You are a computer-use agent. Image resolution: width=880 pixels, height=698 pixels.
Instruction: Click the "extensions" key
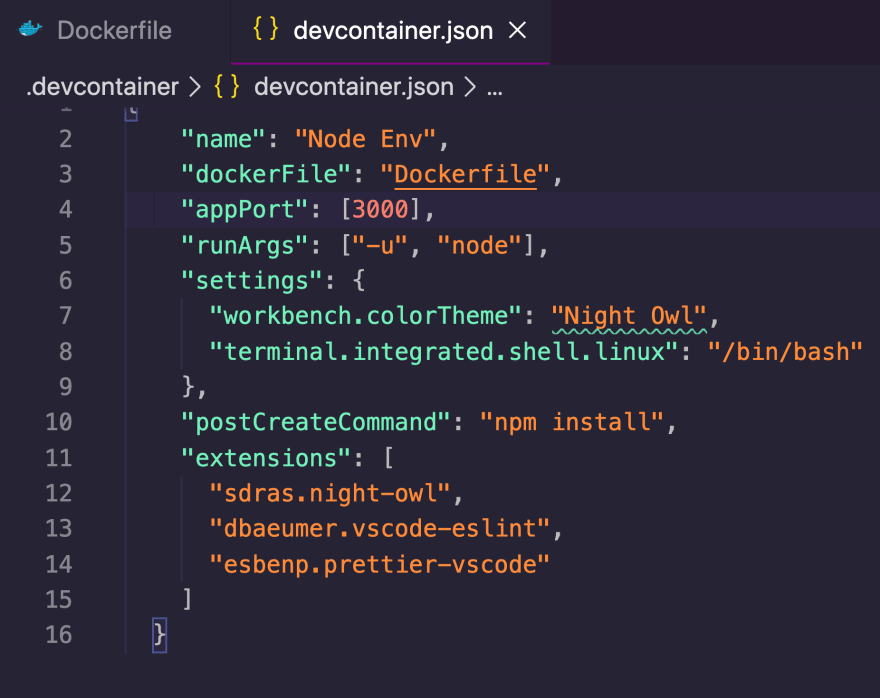[x=266, y=458]
